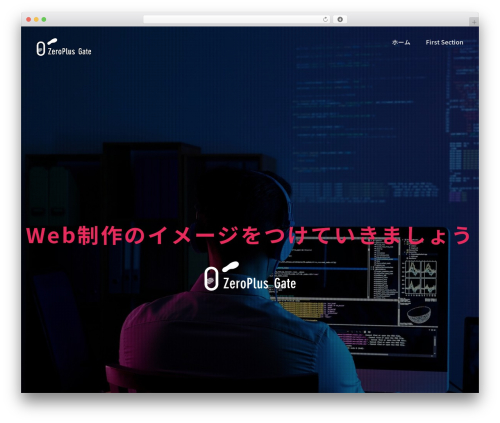Select the heading Web制作のイメージをつけていきましょう

pyautogui.click(x=249, y=236)
